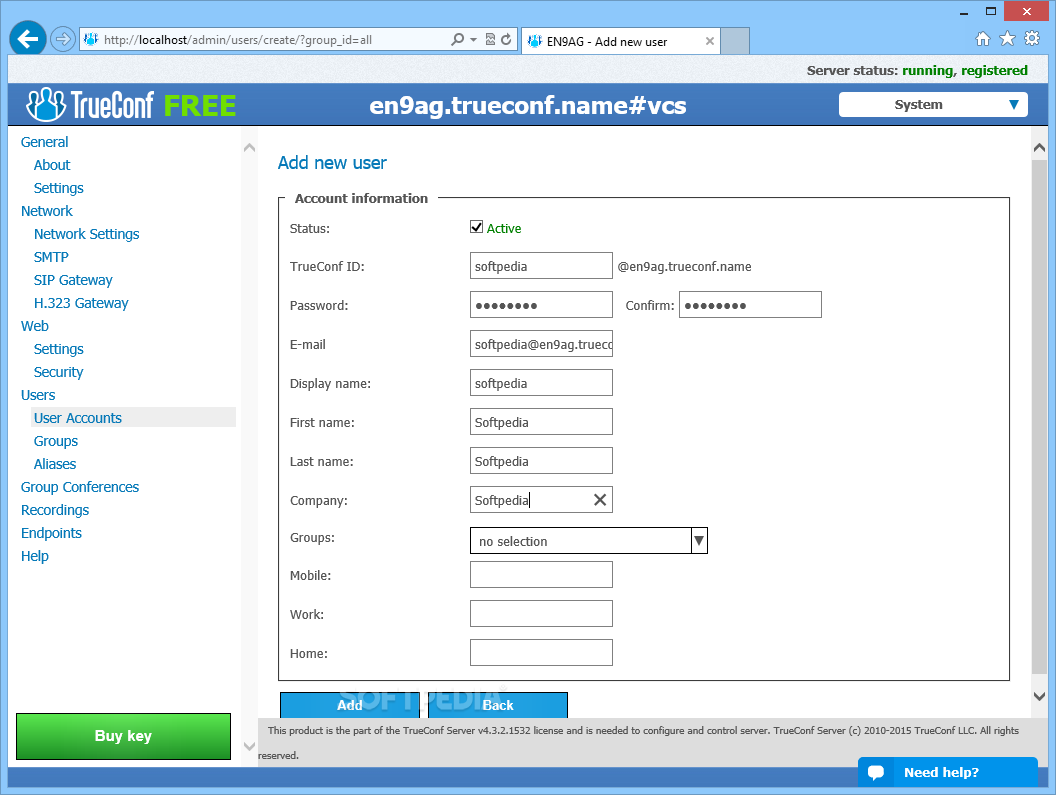Click the First name field
Screen dimensions: 1056x795
(x=541, y=422)
